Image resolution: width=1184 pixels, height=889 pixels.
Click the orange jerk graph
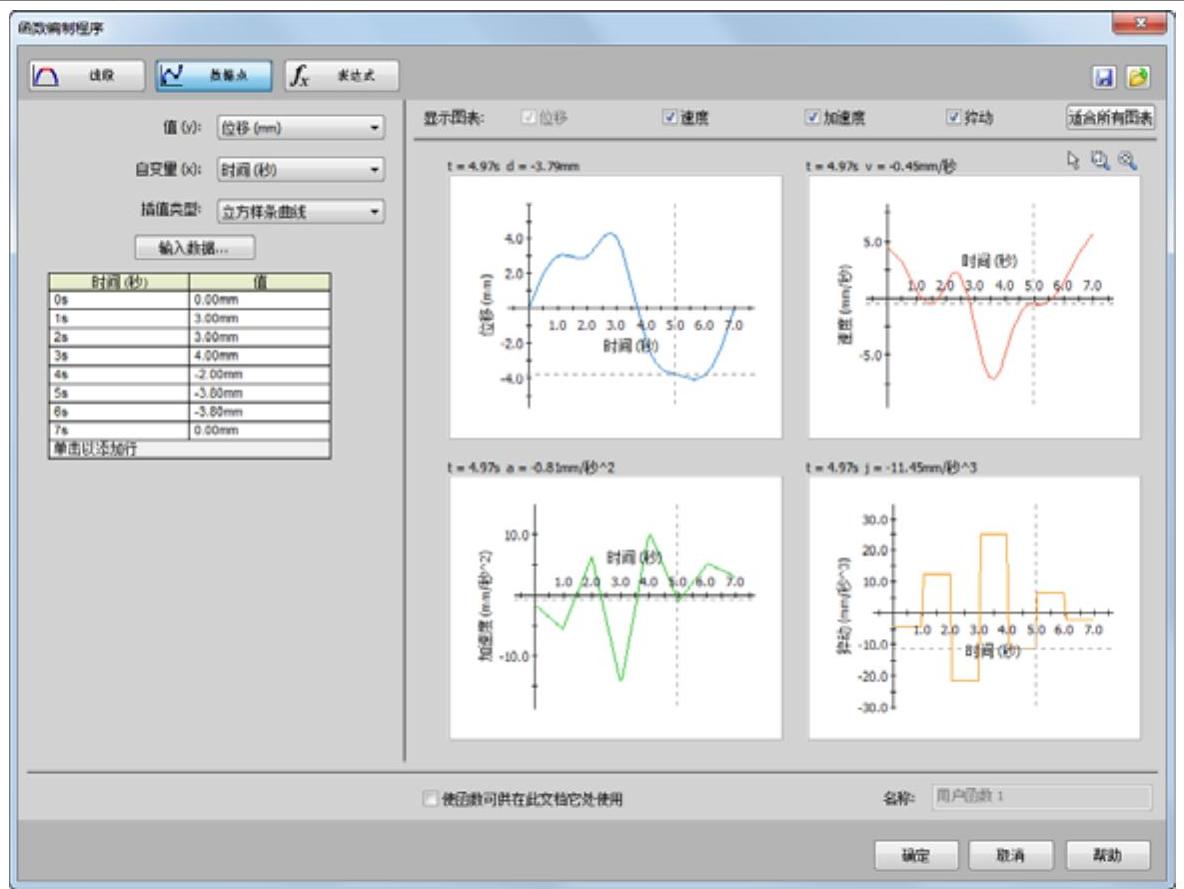pos(974,607)
